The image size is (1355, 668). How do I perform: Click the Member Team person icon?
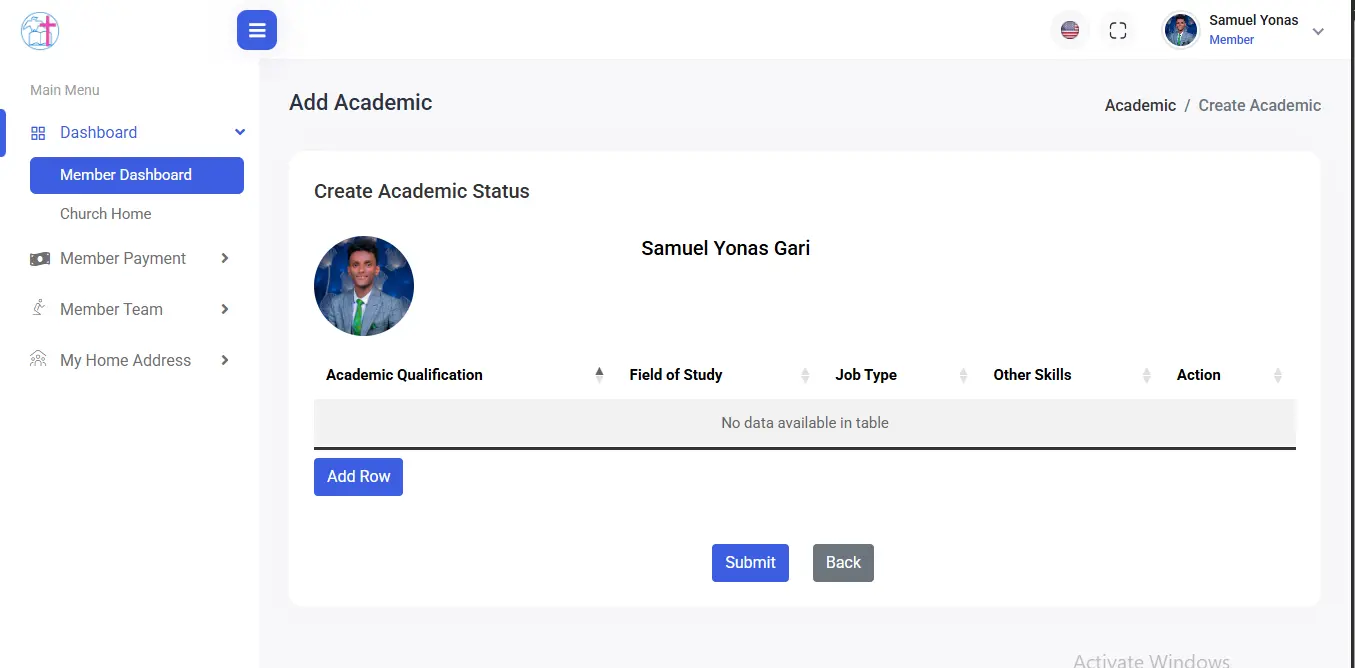click(x=39, y=308)
